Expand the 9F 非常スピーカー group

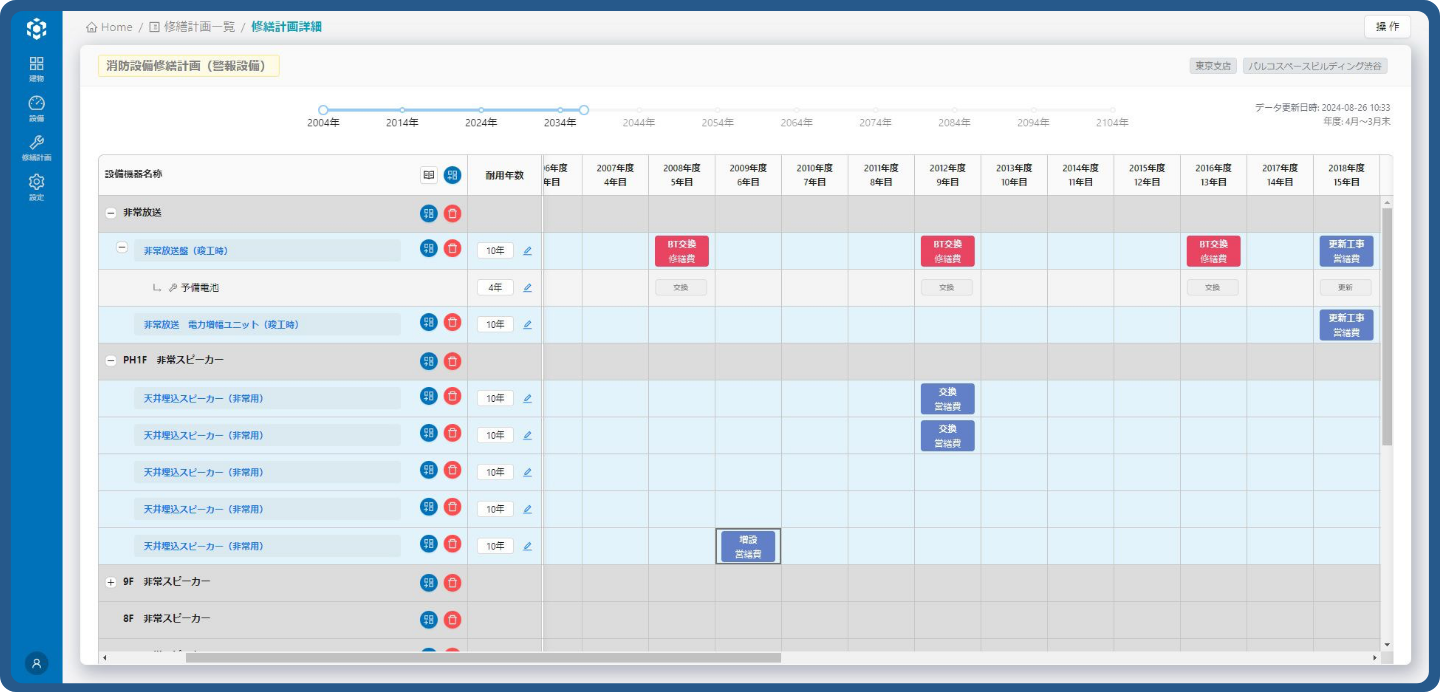pyautogui.click(x=110, y=582)
